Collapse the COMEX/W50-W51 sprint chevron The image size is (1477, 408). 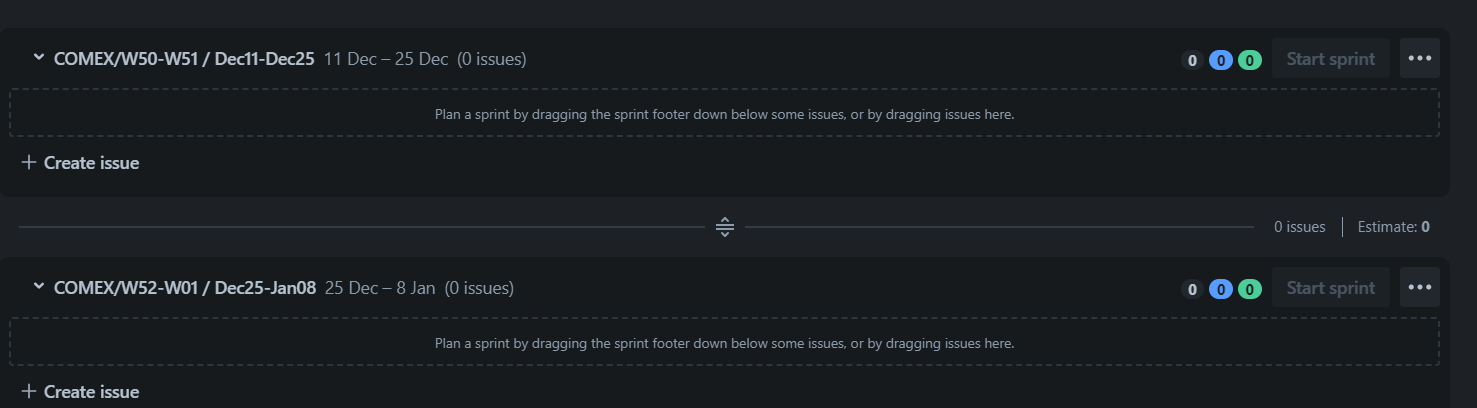pos(39,58)
